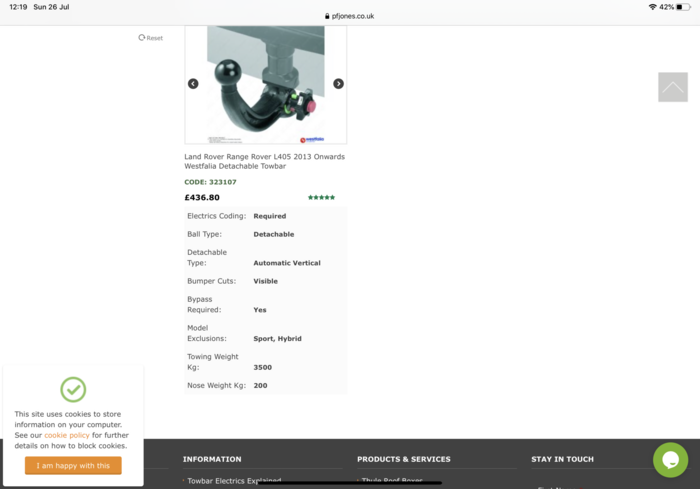Tap the 12:19 clock in status bar
This screenshot has height=489, width=700.
[18, 7]
